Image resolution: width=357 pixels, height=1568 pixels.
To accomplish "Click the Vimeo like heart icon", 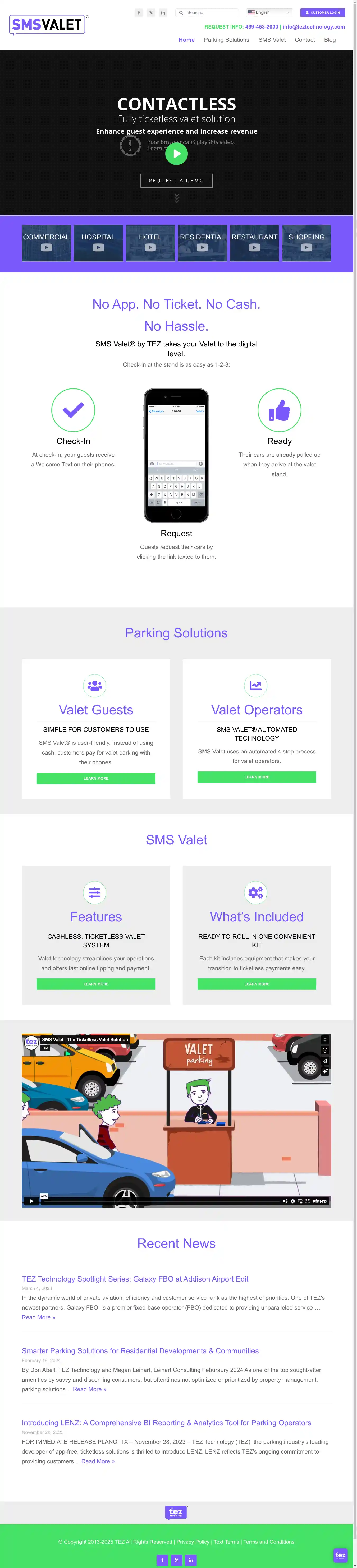I will [325, 1039].
